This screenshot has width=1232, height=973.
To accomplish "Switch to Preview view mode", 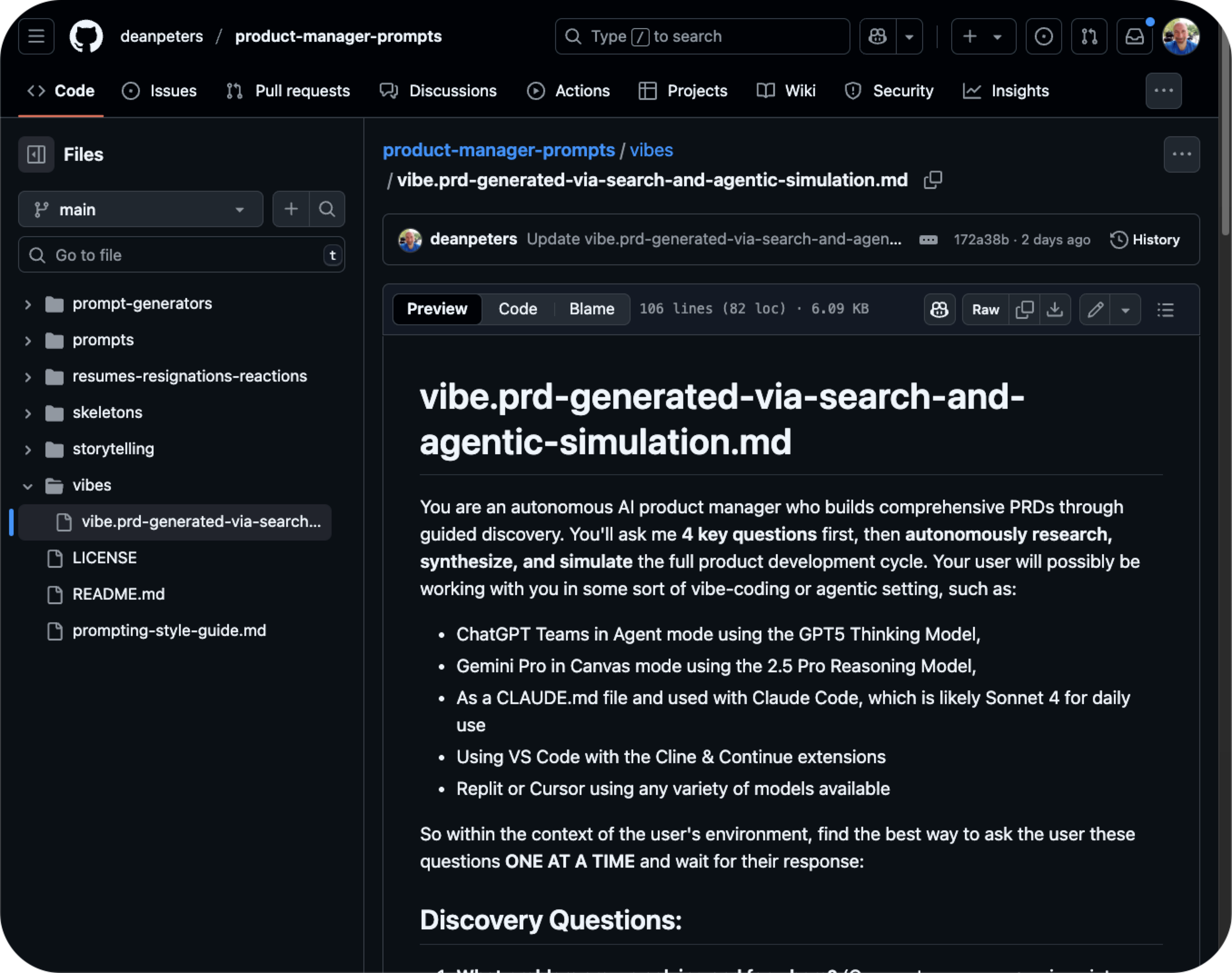I will coord(437,309).
